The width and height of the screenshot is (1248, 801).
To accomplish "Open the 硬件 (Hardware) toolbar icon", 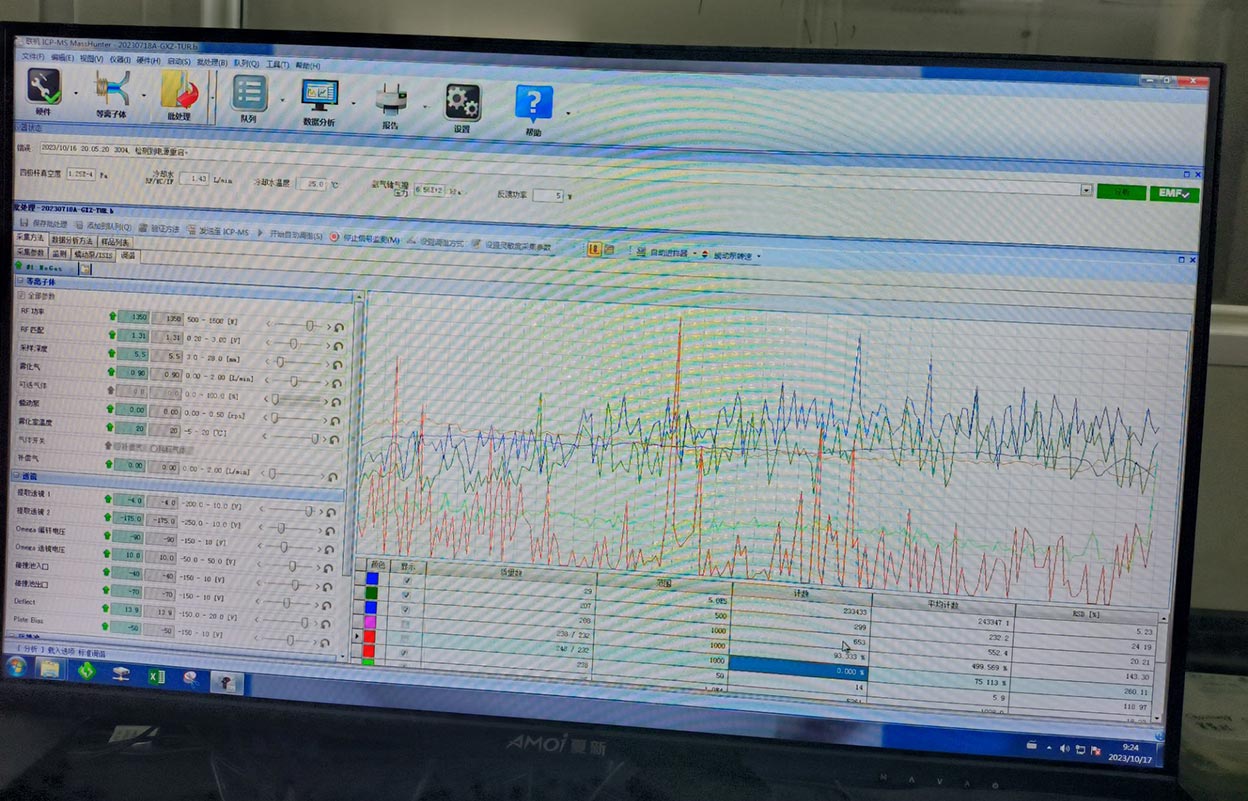I will coord(44,89).
